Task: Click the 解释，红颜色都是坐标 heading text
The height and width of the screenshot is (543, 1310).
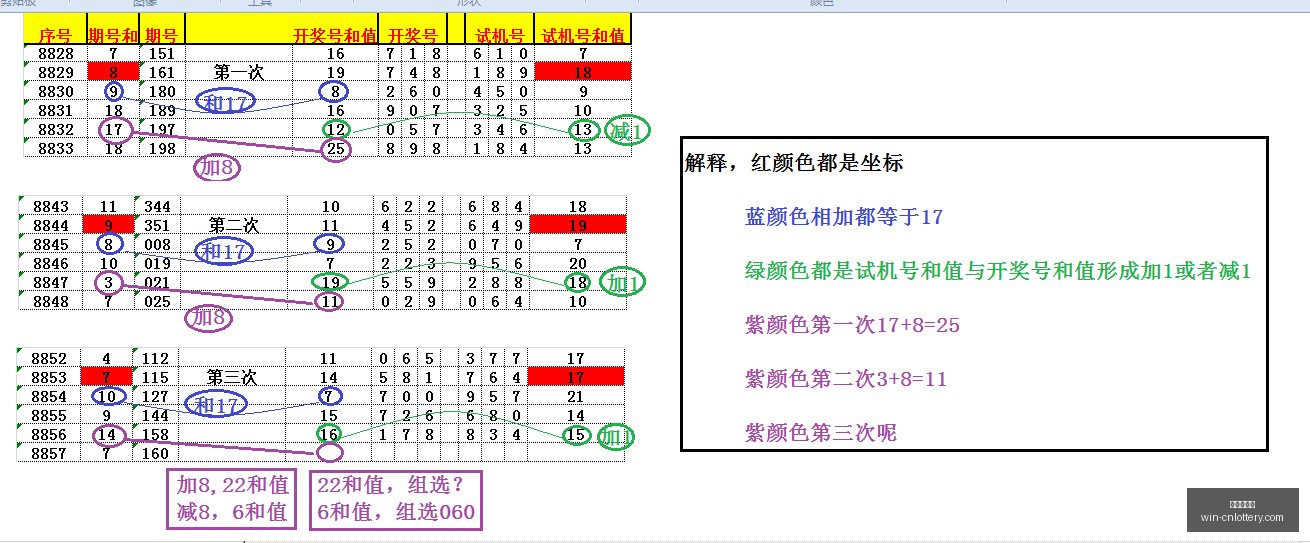Action: tap(794, 163)
